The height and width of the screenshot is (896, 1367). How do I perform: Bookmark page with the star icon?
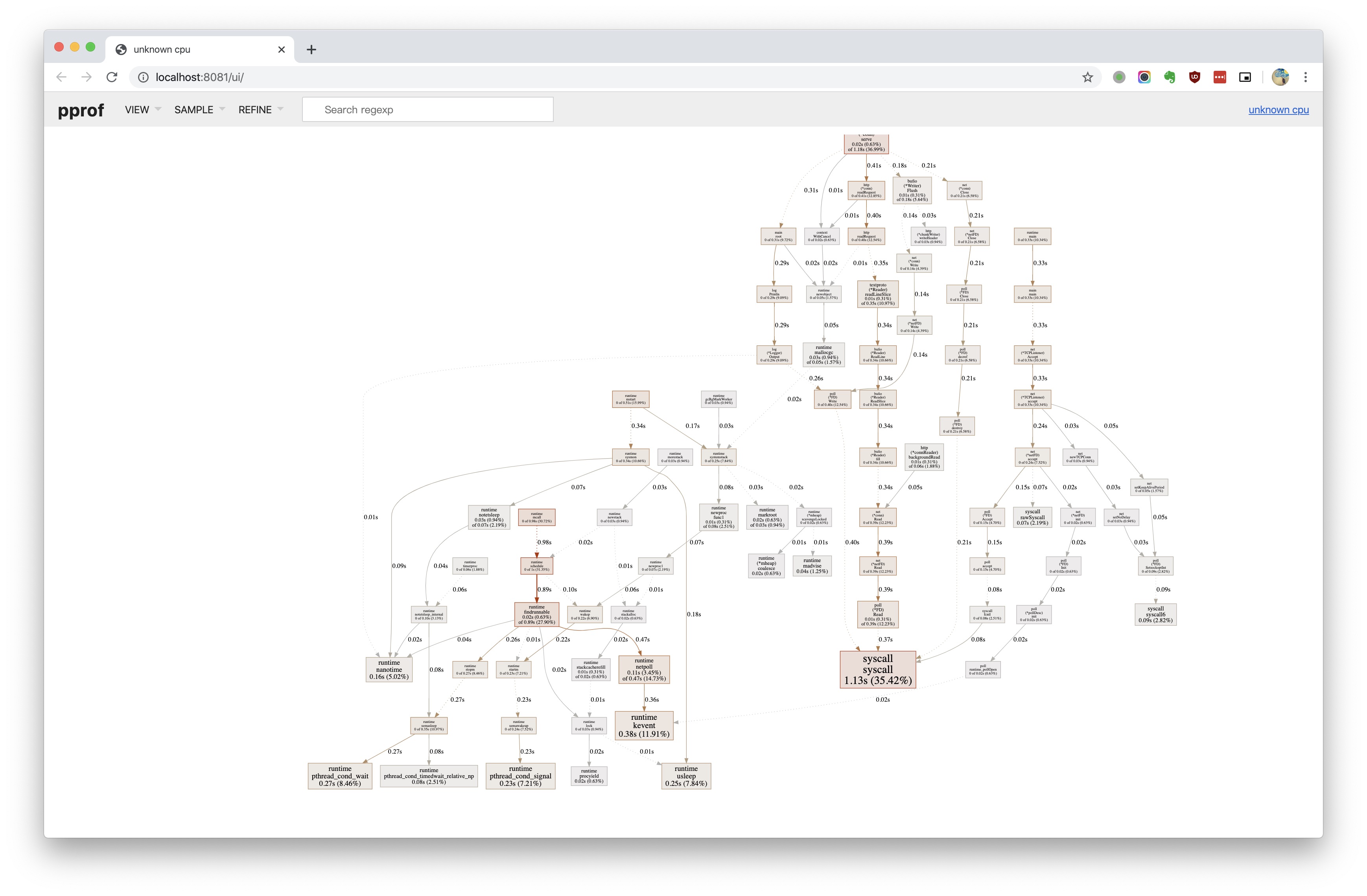pyautogui.click(x=1087, y=77)
